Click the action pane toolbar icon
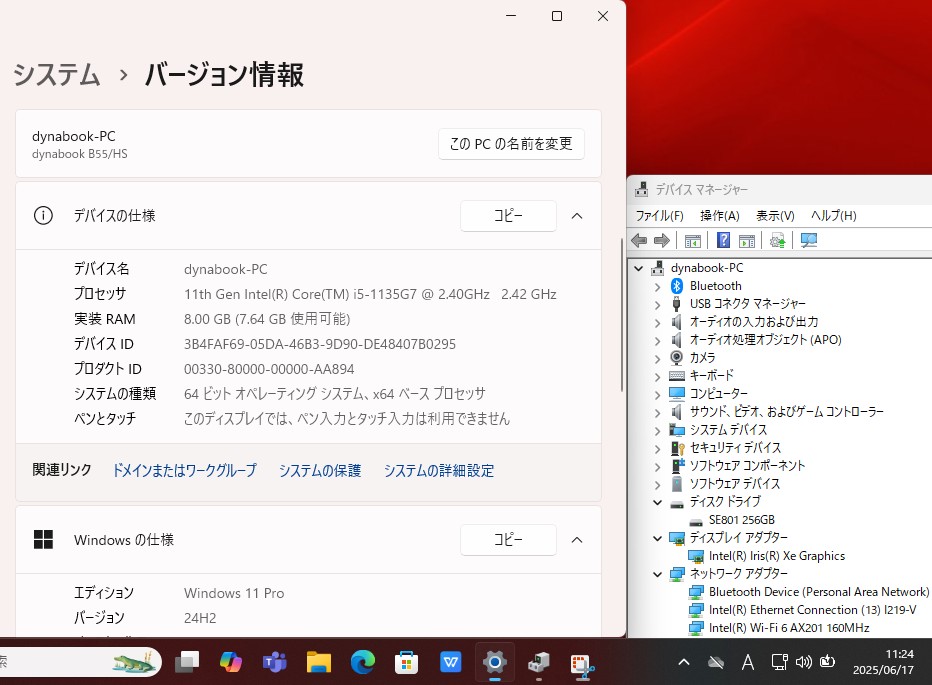Image resolution: width=932 pixels, height=685 pixels. (x=747, y=241)
